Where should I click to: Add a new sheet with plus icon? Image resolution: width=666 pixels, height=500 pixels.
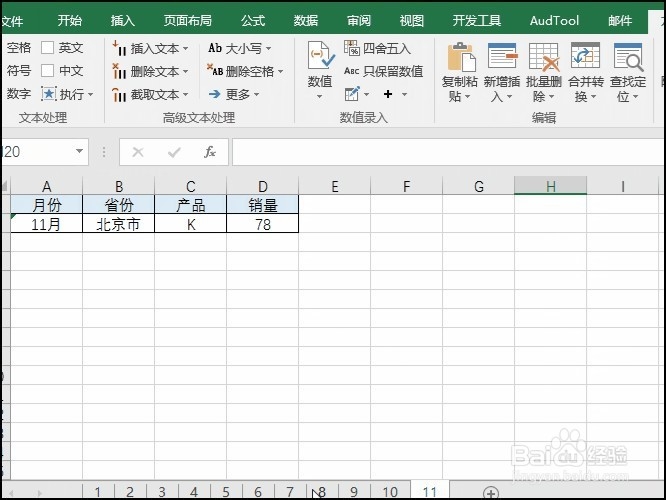[x=491, y=493]
